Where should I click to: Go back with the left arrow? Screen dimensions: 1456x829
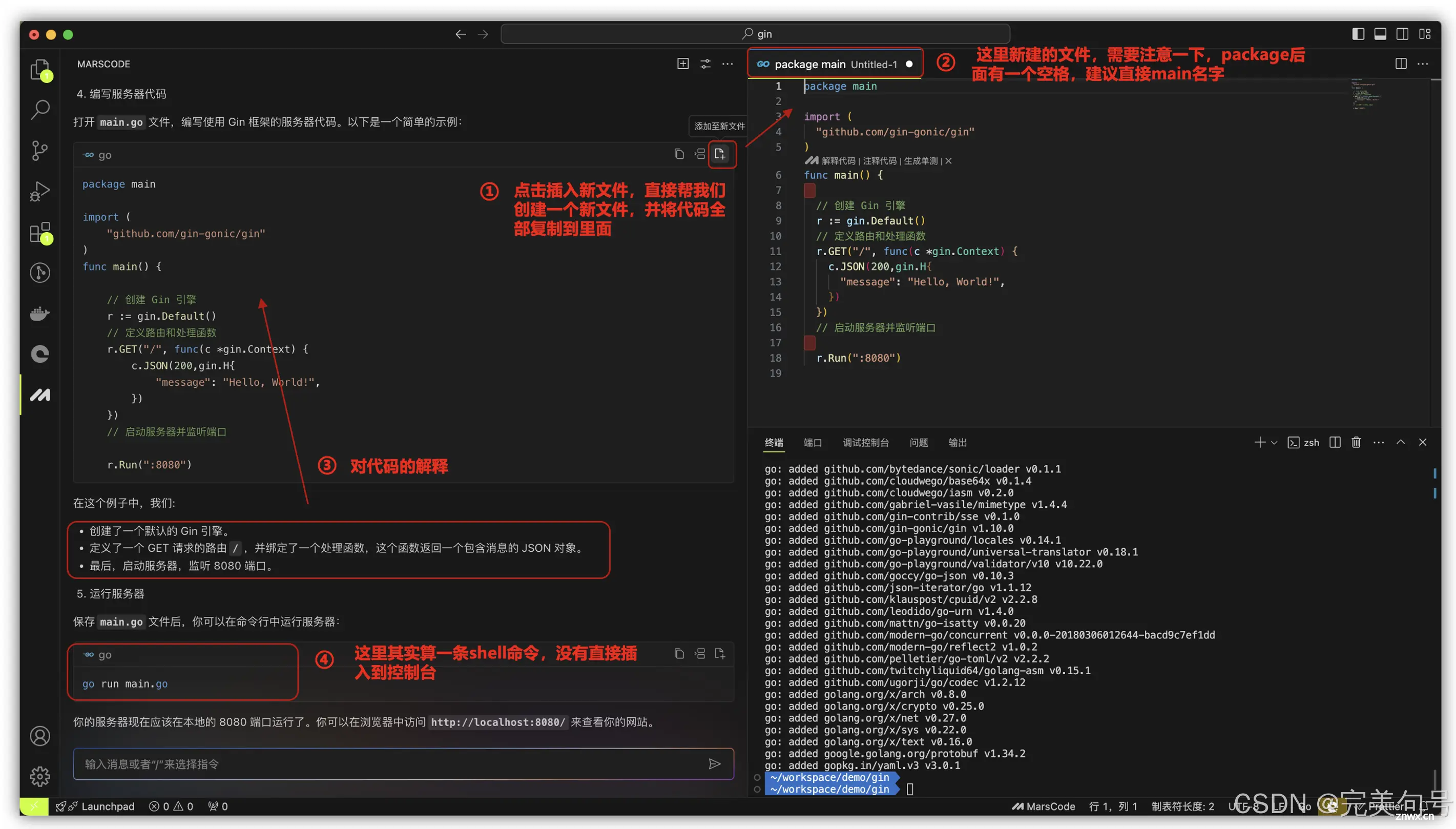[x=461, y=34]
